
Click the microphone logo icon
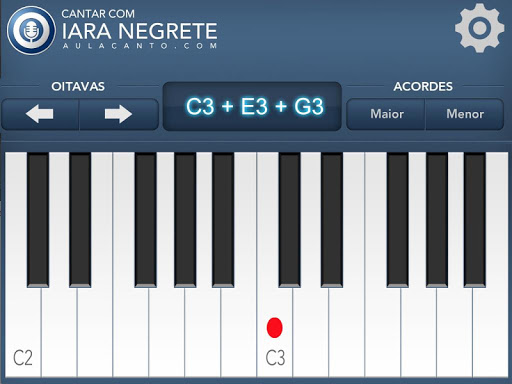pos(31,30)
